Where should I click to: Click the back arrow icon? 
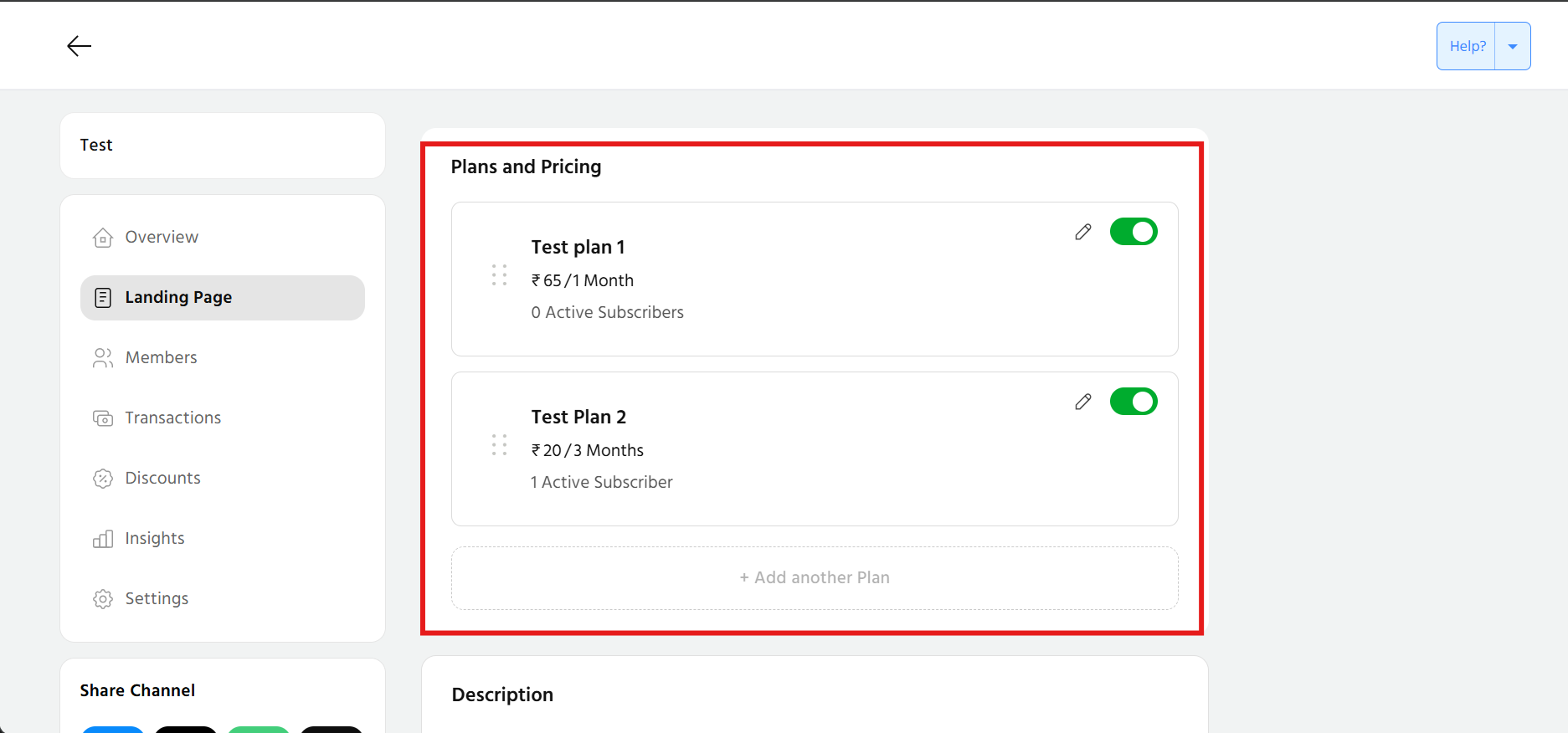79,46
